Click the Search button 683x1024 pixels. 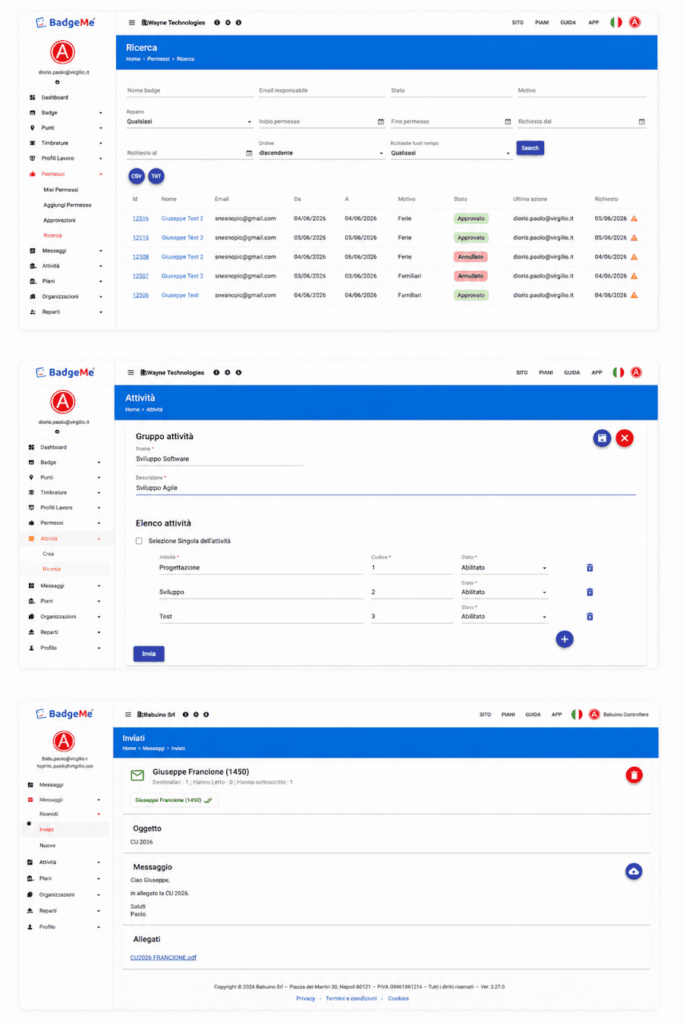pos(530,148)
